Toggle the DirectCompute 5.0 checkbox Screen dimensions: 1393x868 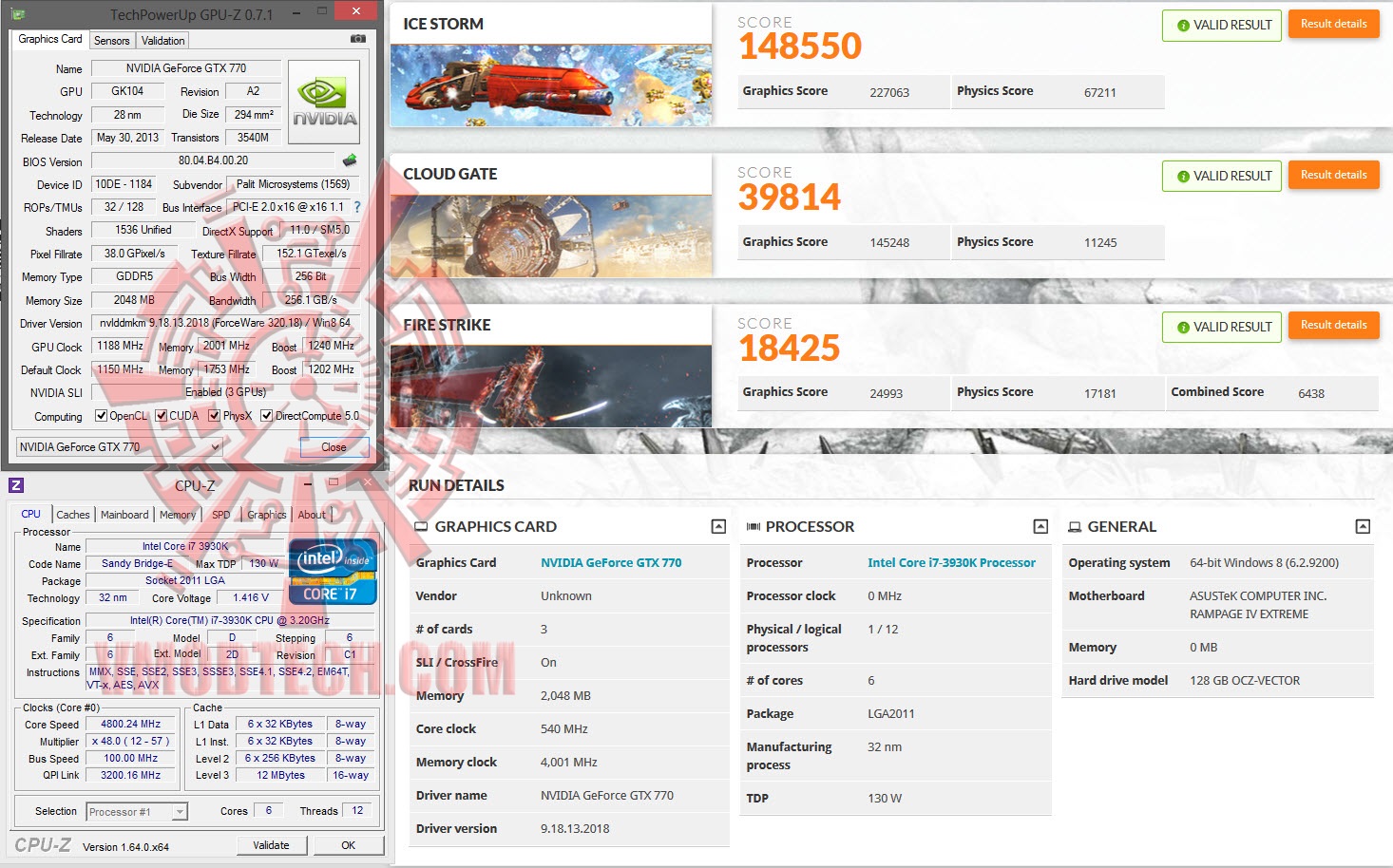[x=267, y=416]
